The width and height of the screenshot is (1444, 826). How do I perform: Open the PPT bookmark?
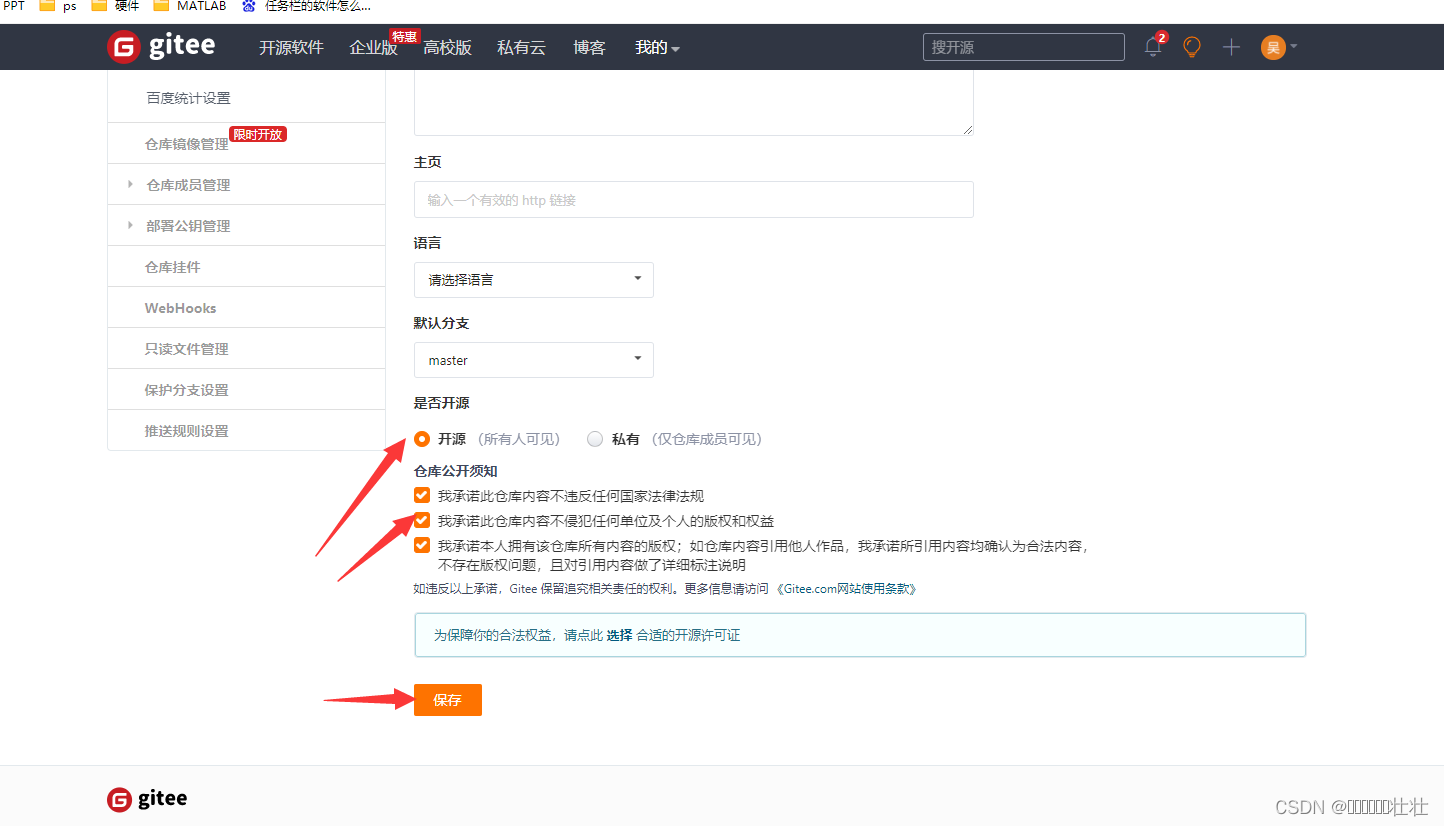point(14,6)
